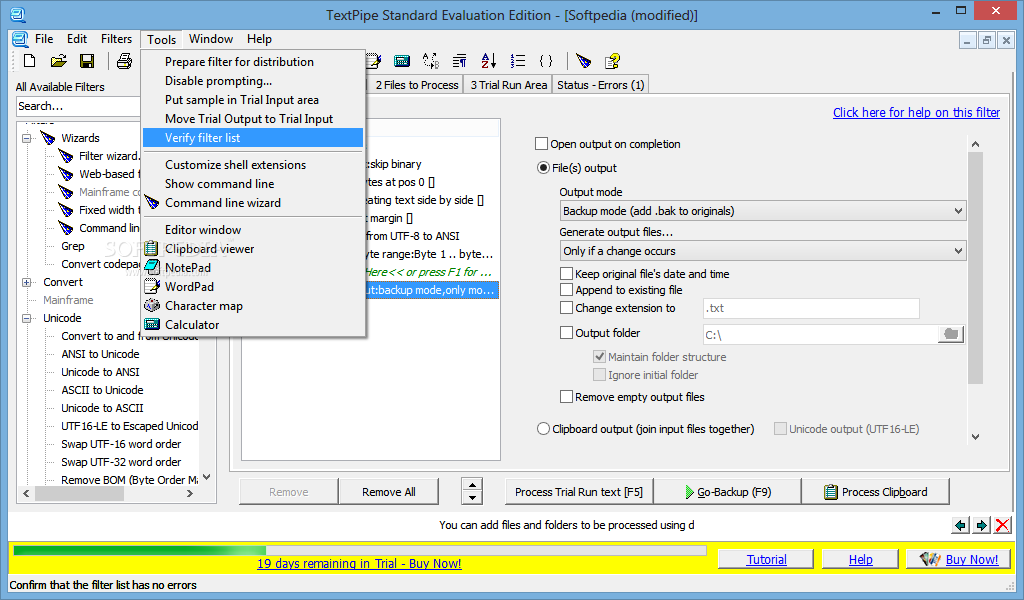Screen dimensions: 1024x600
Task: Click the output folder browse icon
Action: [951, 334]
